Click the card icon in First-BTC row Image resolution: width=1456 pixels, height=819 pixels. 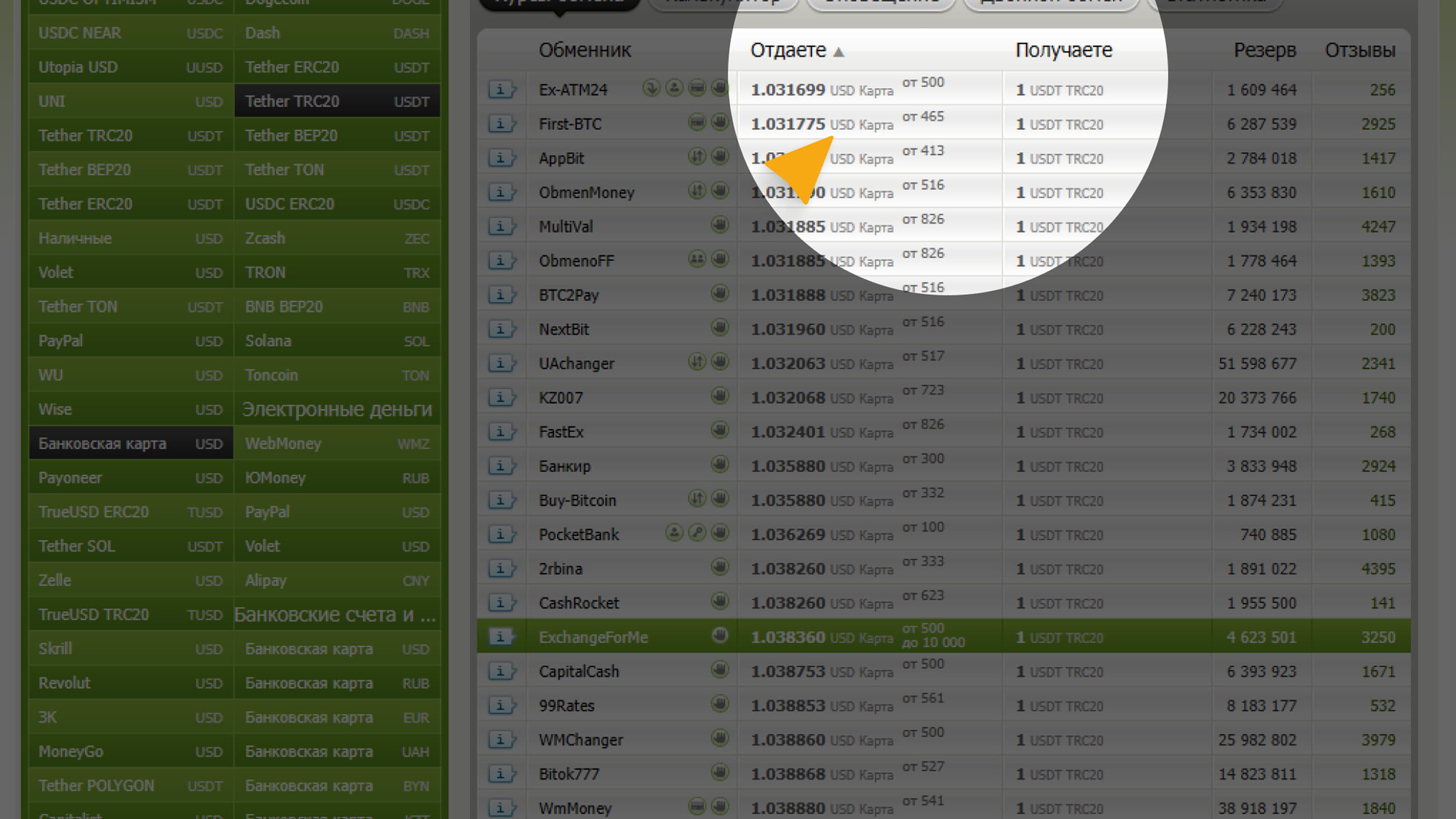697,122
